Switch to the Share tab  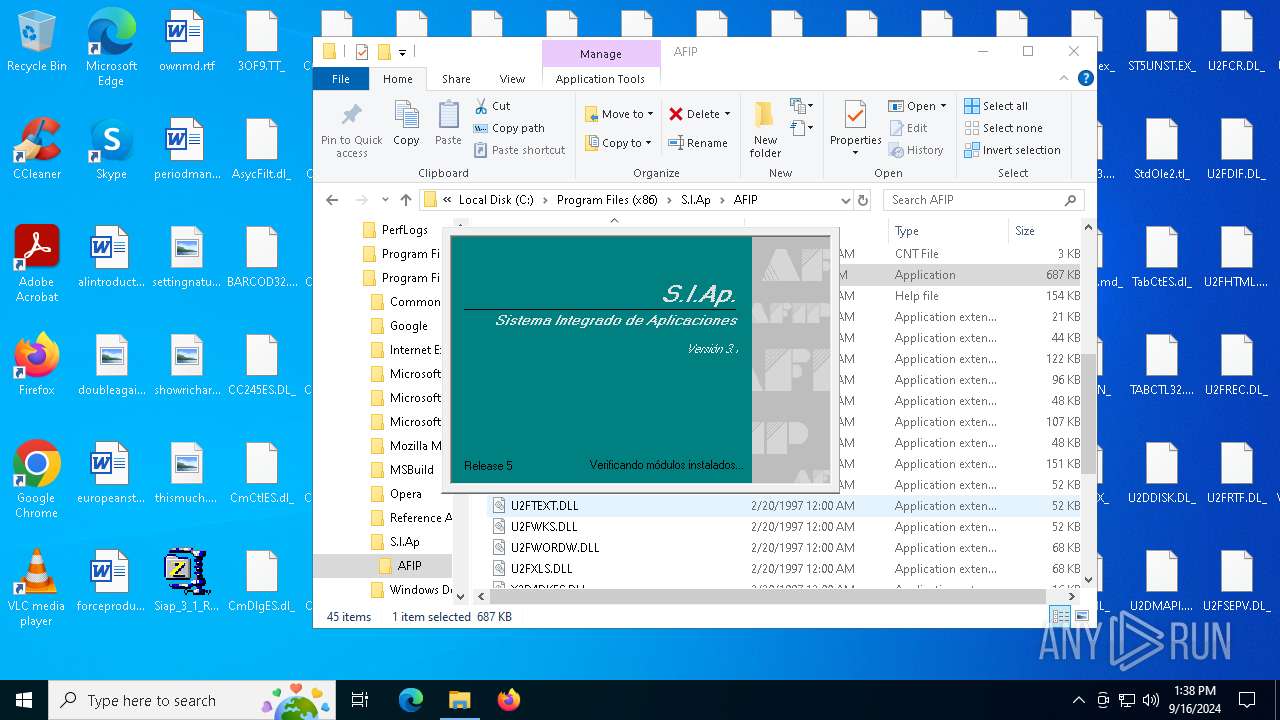click(456, 79)
